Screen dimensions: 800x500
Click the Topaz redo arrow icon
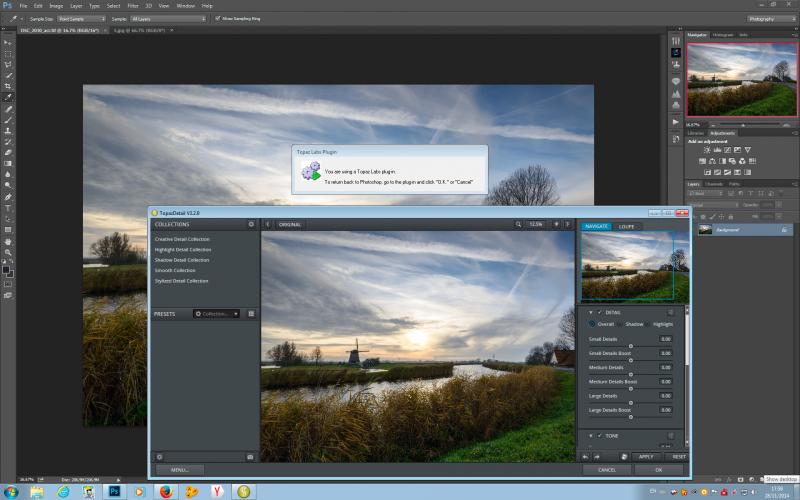[x=596, y=457]
